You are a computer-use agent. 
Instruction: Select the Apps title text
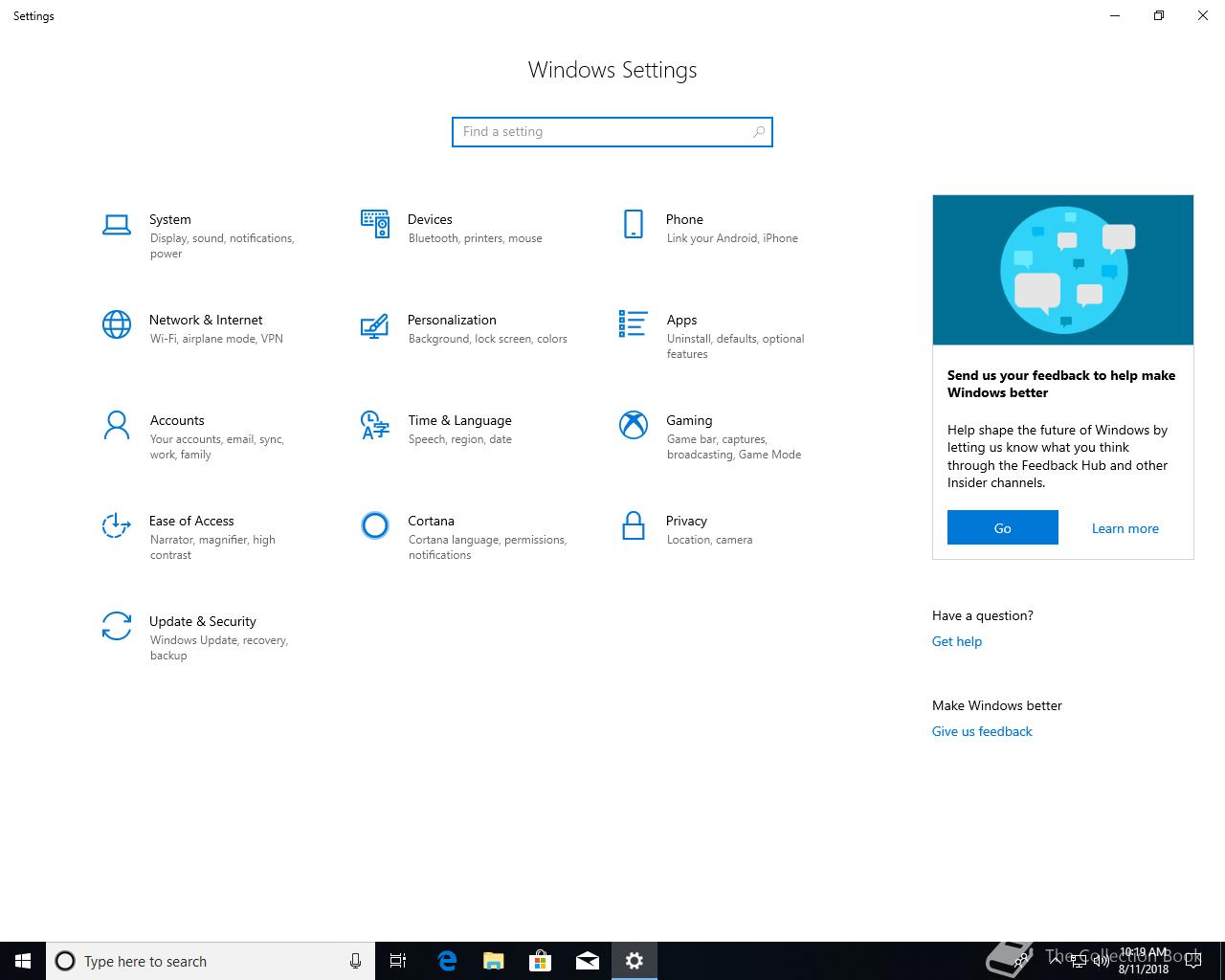coord(681,320)
